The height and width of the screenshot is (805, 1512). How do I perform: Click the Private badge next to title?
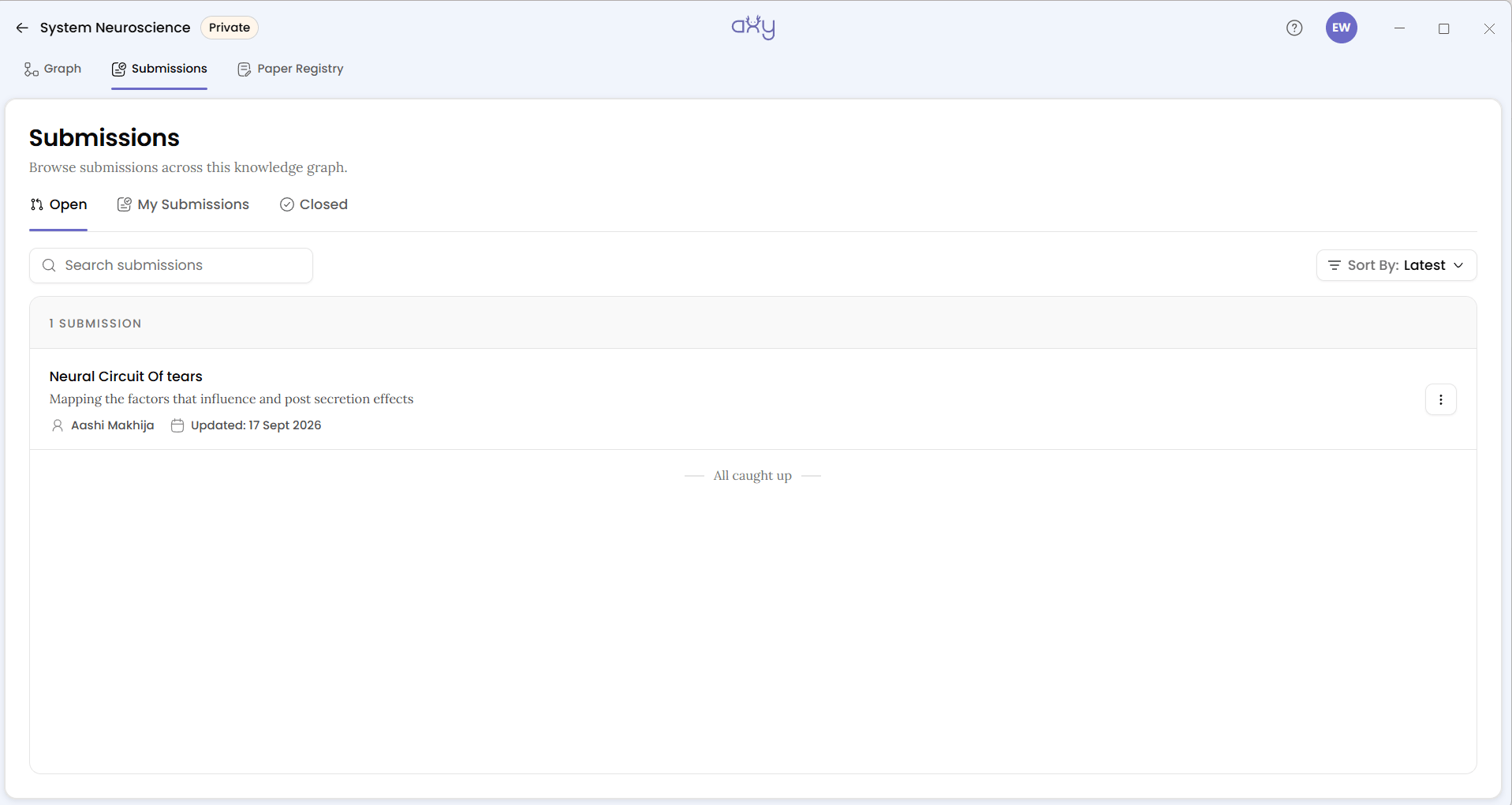pos(230,28)
